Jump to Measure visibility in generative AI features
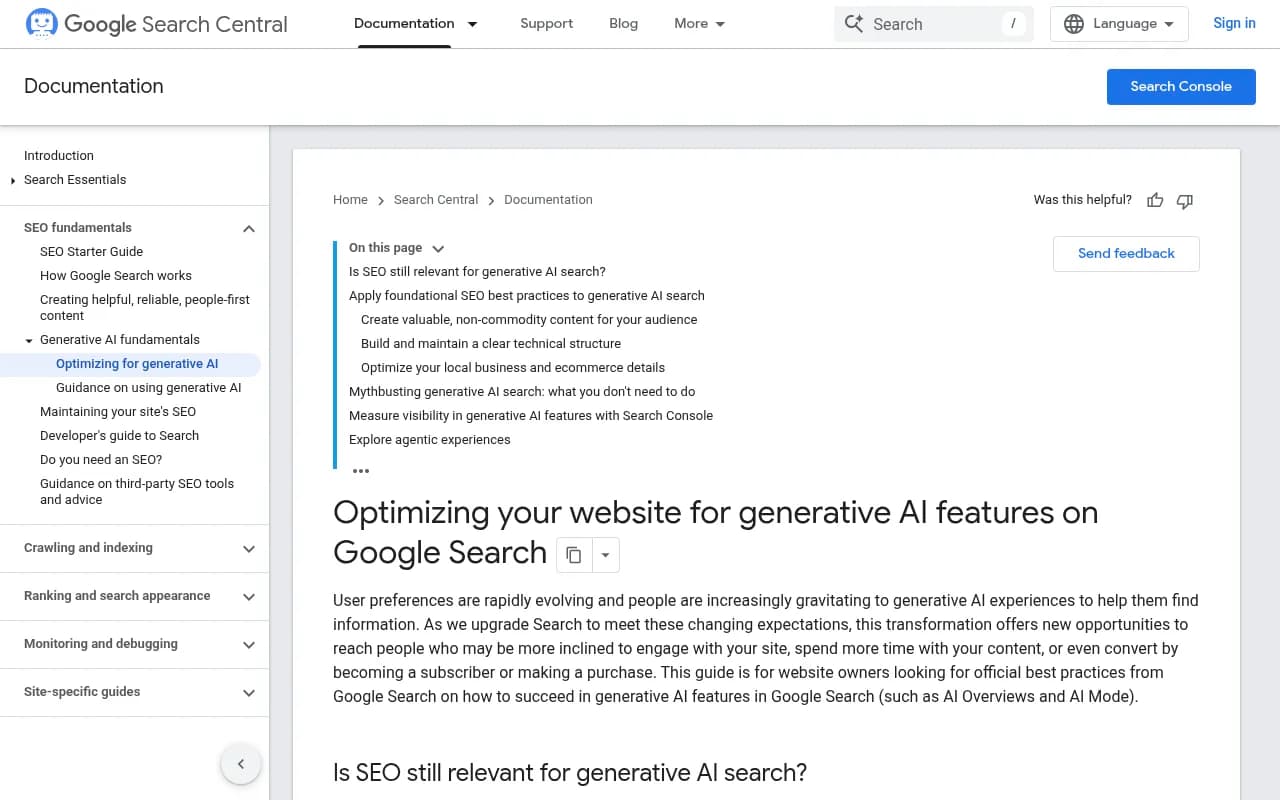This screenshot has height=800, width=1280. (x=531, y=416)
